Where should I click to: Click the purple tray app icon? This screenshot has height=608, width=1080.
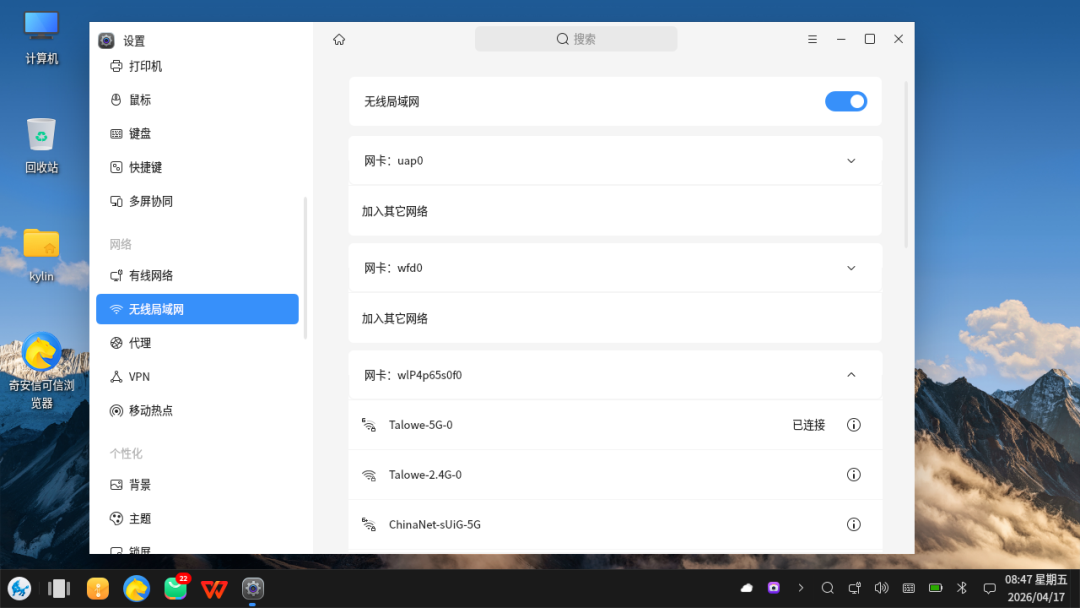[773, 588]
